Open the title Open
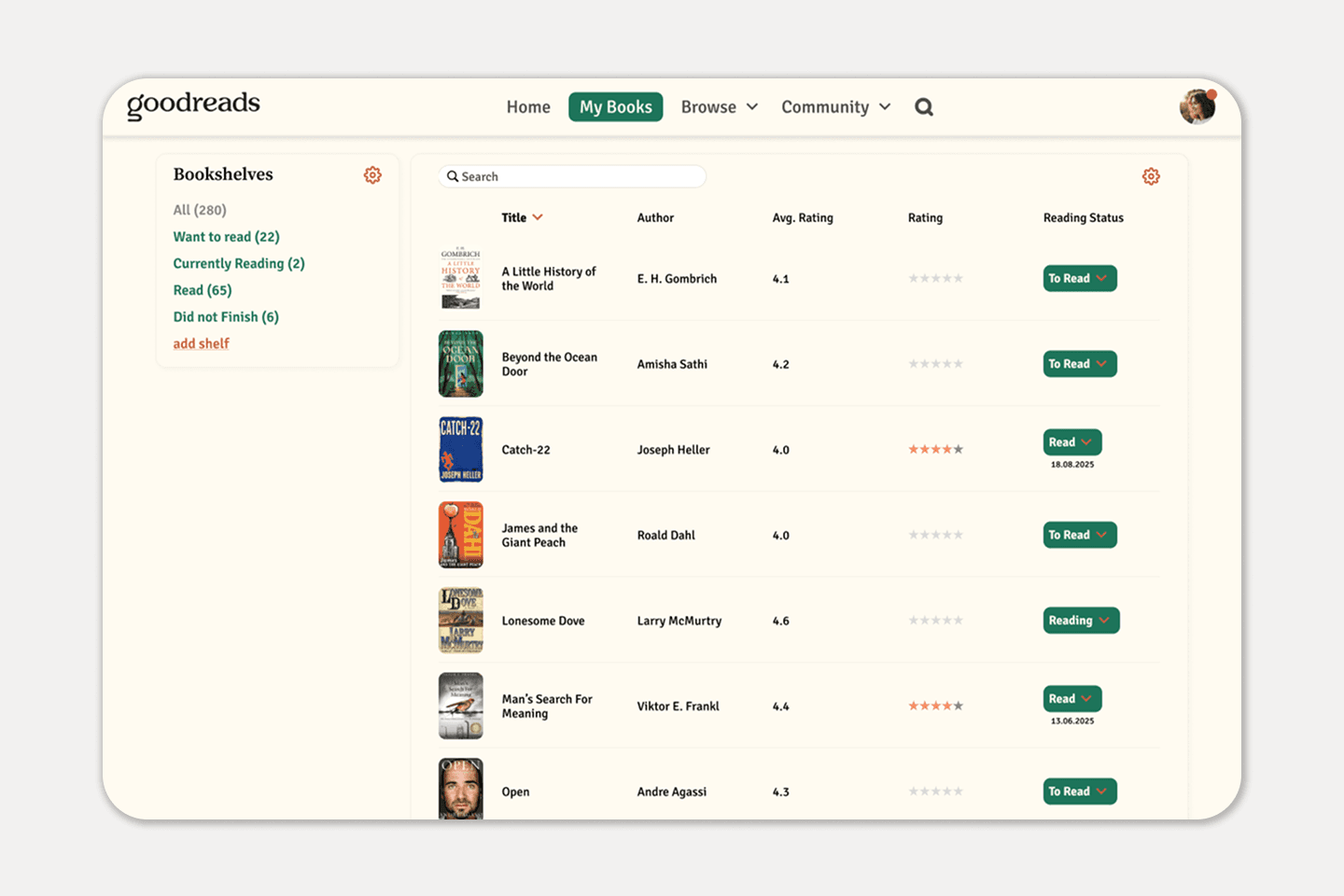Viewport: 1344px width, 896px height. click(x=515, y=792)
